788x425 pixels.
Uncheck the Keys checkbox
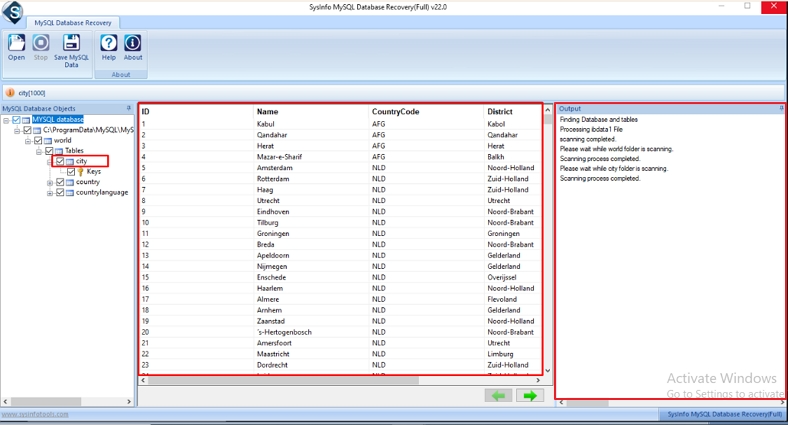[x=71, y=172]
